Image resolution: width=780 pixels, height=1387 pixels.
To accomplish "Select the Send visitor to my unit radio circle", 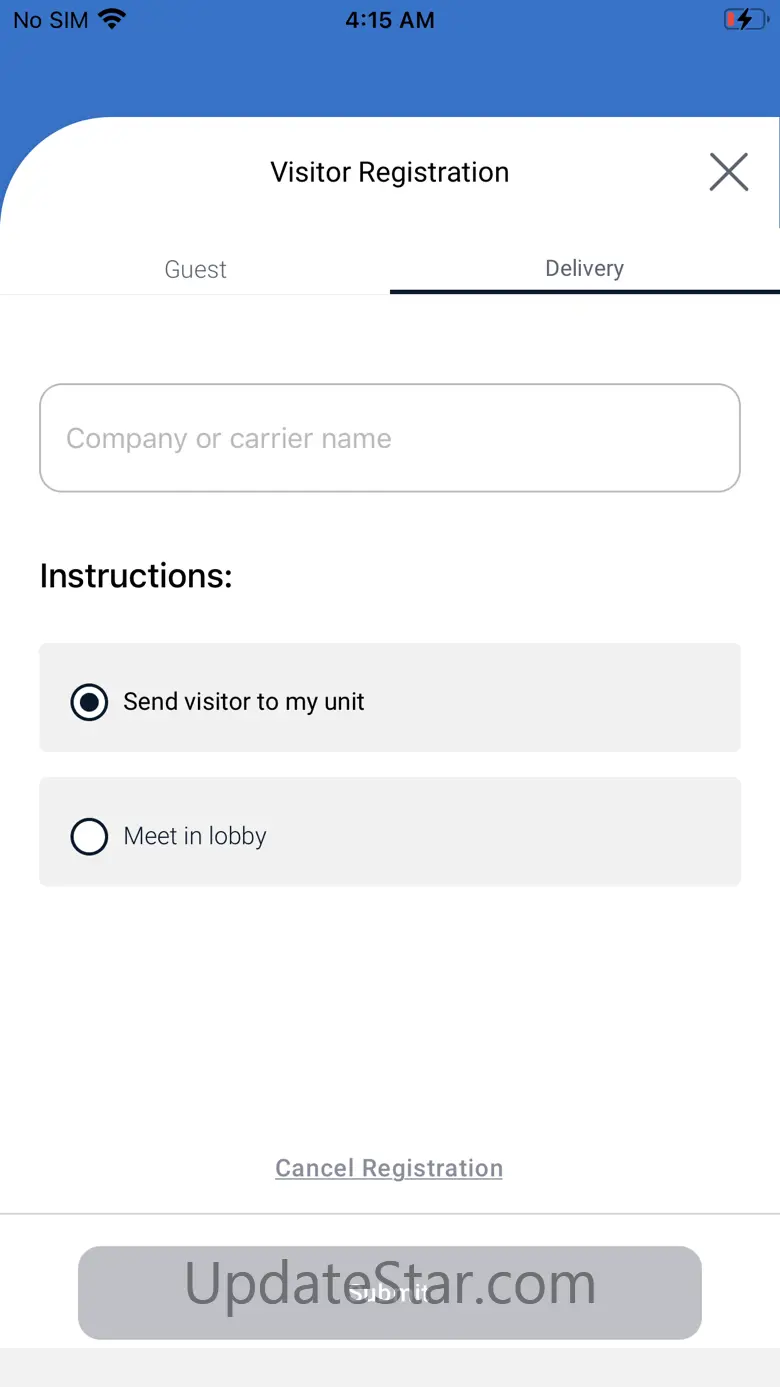I will 89,702.
